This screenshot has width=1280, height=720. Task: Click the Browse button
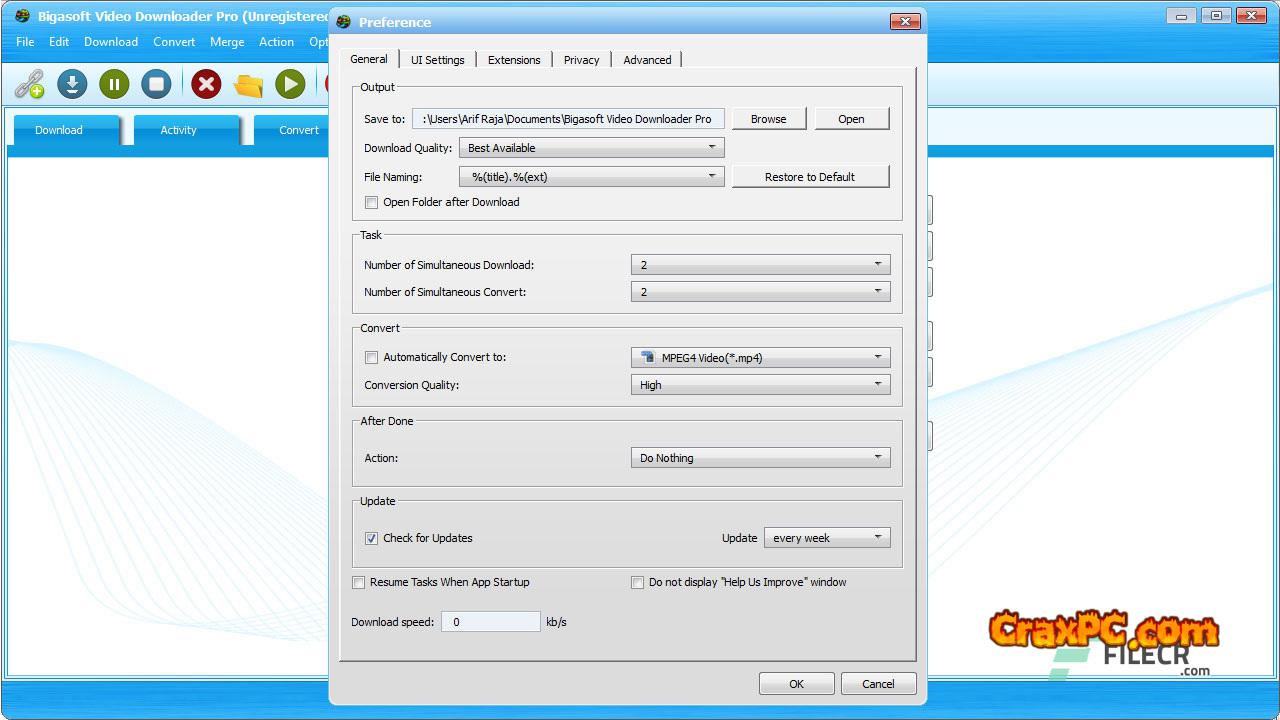[768, 119]
